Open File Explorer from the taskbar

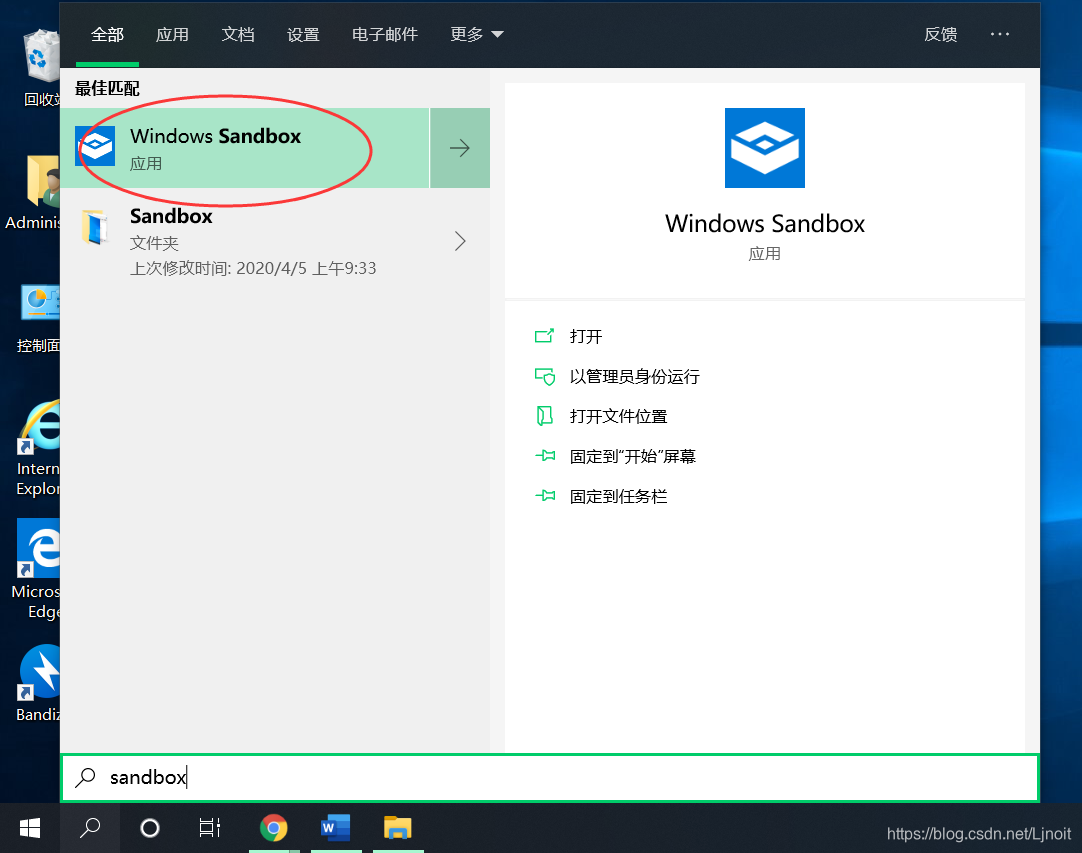click(x=398, y=828)
